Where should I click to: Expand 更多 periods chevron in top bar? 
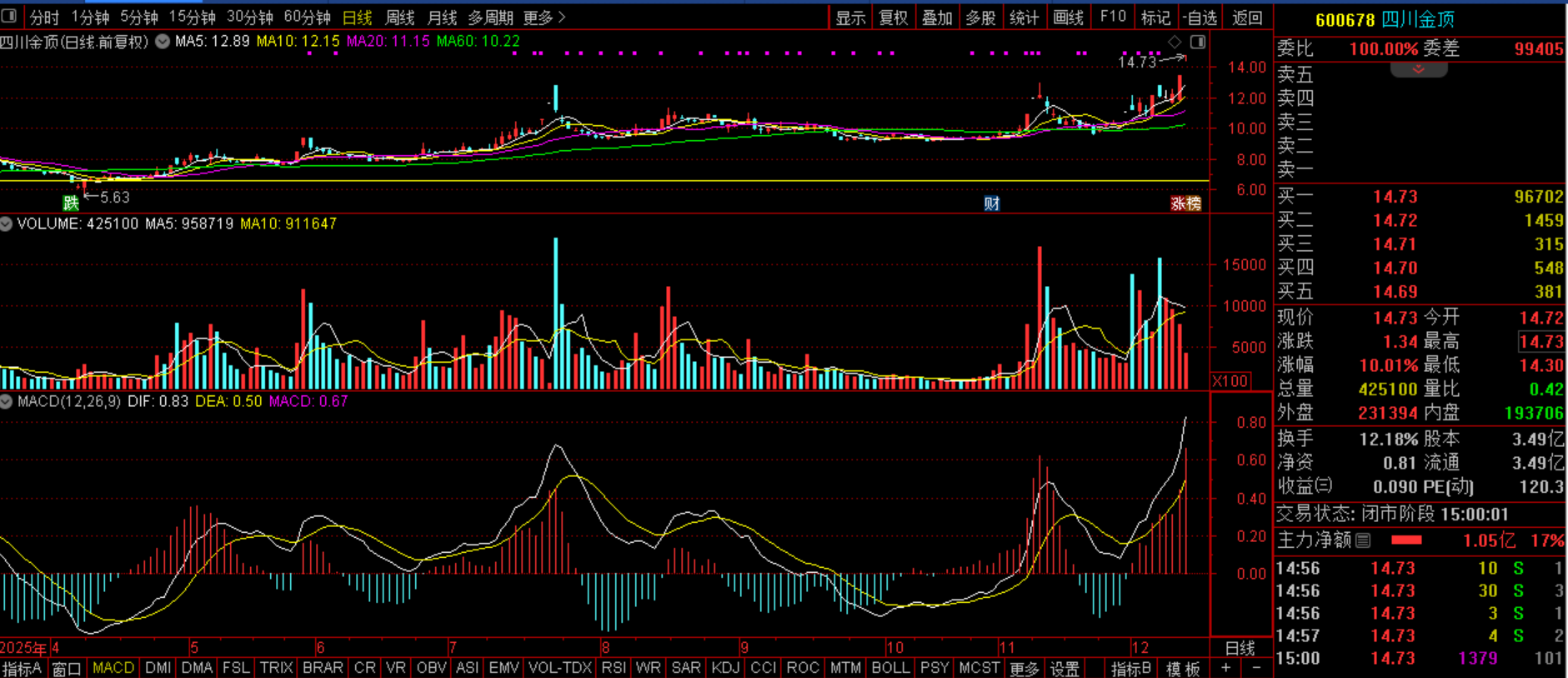point(544,17)
